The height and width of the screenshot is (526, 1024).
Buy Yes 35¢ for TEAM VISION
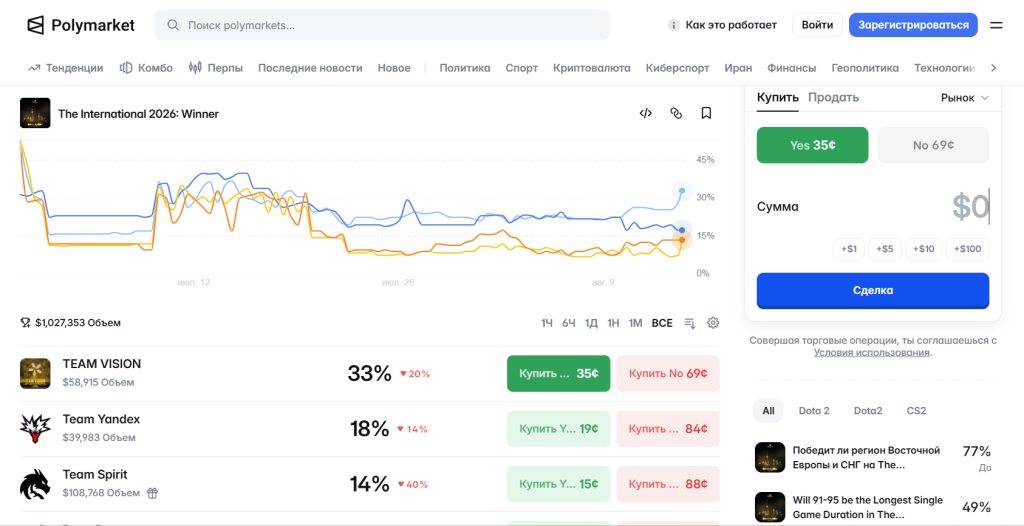pos(559,374)
